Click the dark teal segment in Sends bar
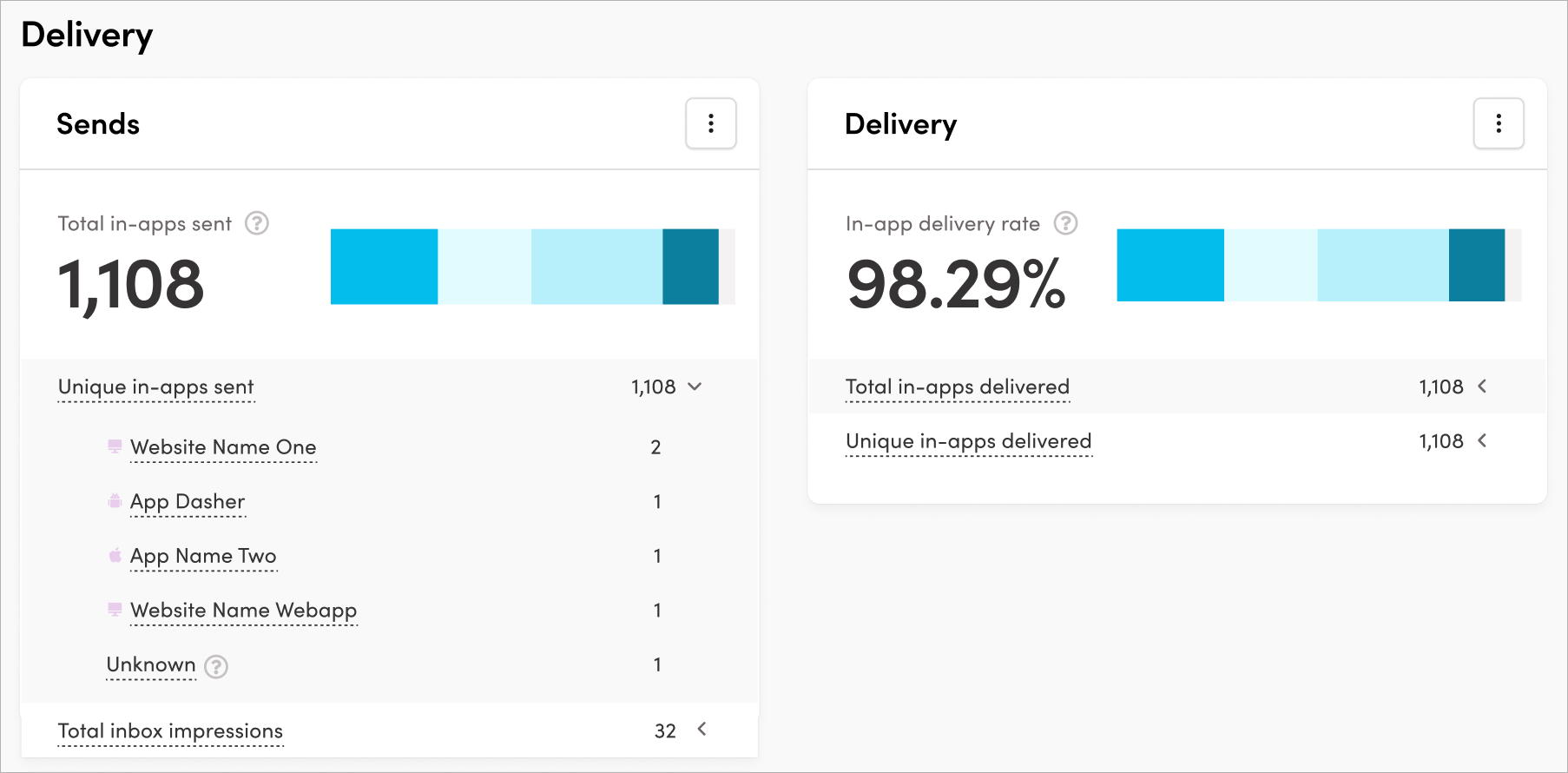 (x=690, y=267)
